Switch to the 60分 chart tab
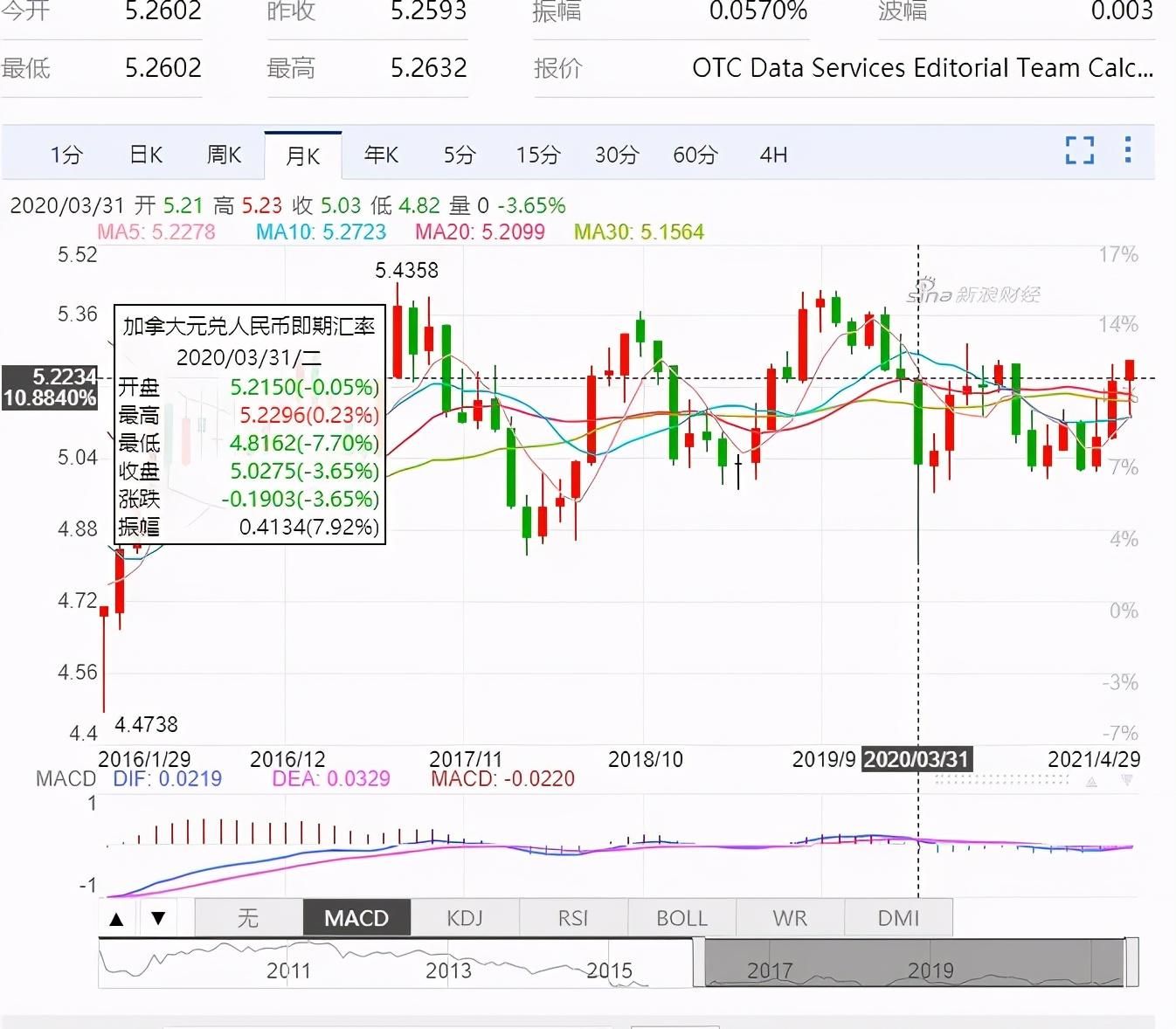Image resolution: width=1176 pixels, height=1029 pixels. (x=695, y=155)
